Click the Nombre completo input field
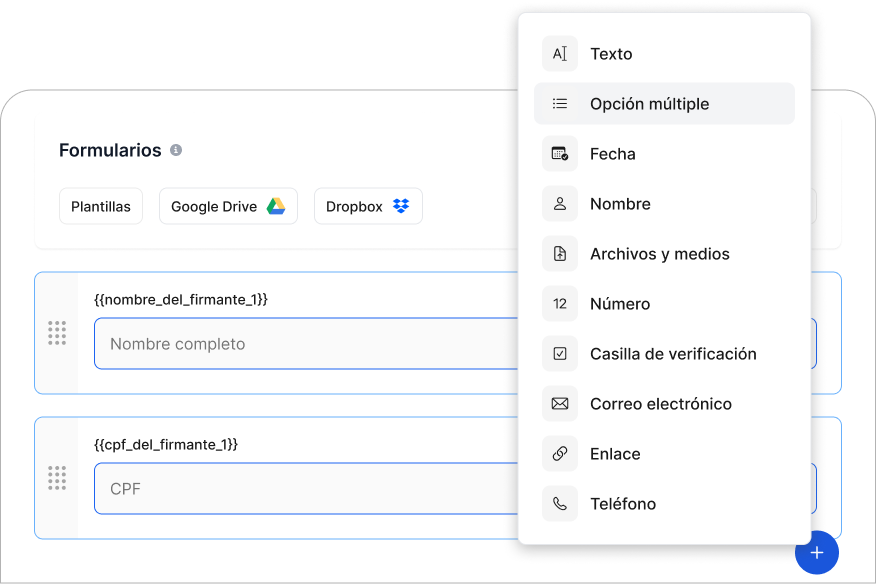Viewport: 876px width, 584px height. coord(300,343)
